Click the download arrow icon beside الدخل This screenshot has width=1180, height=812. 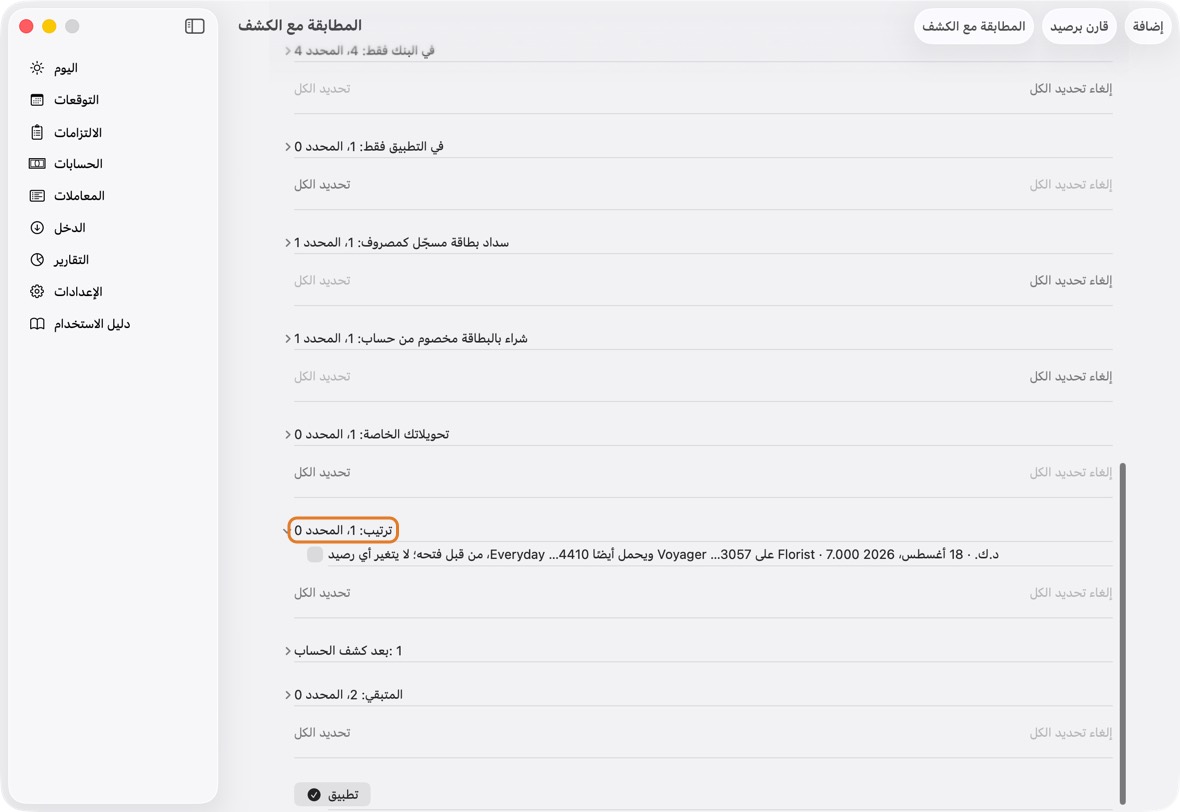coord(37,228)
